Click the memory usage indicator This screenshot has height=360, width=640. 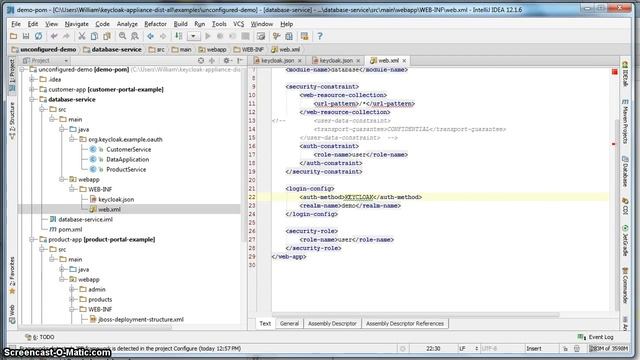click(608, 349)
